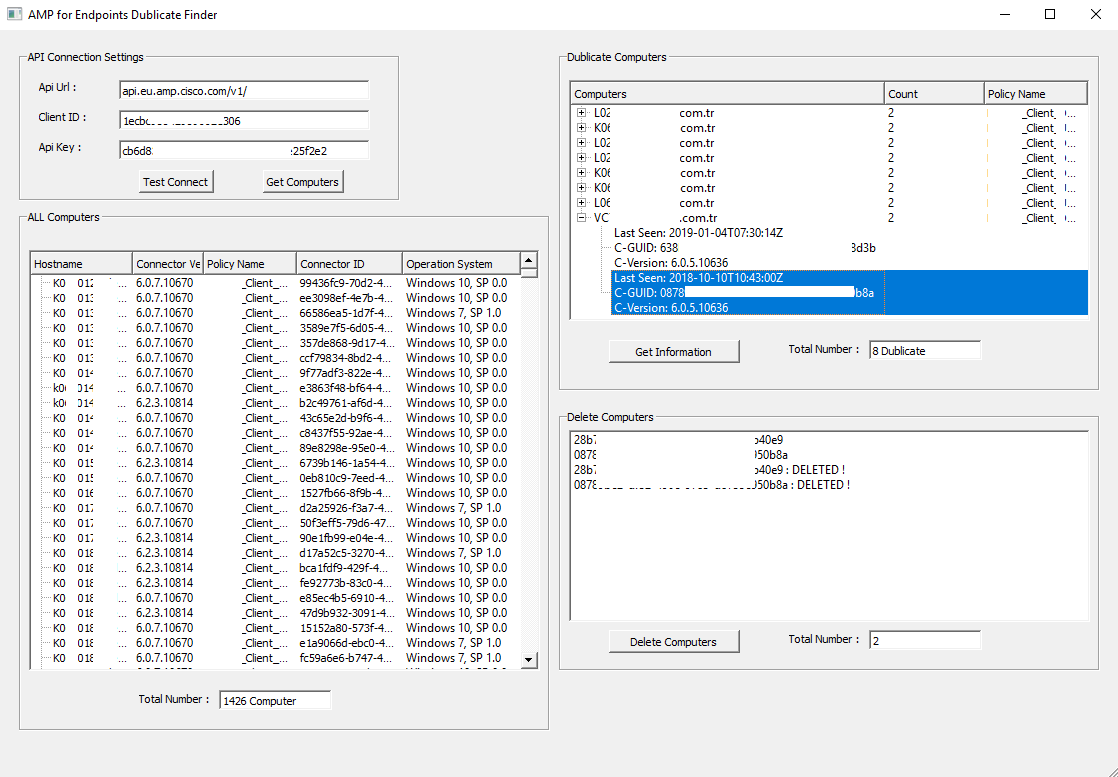Click the '8 Dublicate' total number field
This screenshot has height=777, width=1118.
point(925,351)
